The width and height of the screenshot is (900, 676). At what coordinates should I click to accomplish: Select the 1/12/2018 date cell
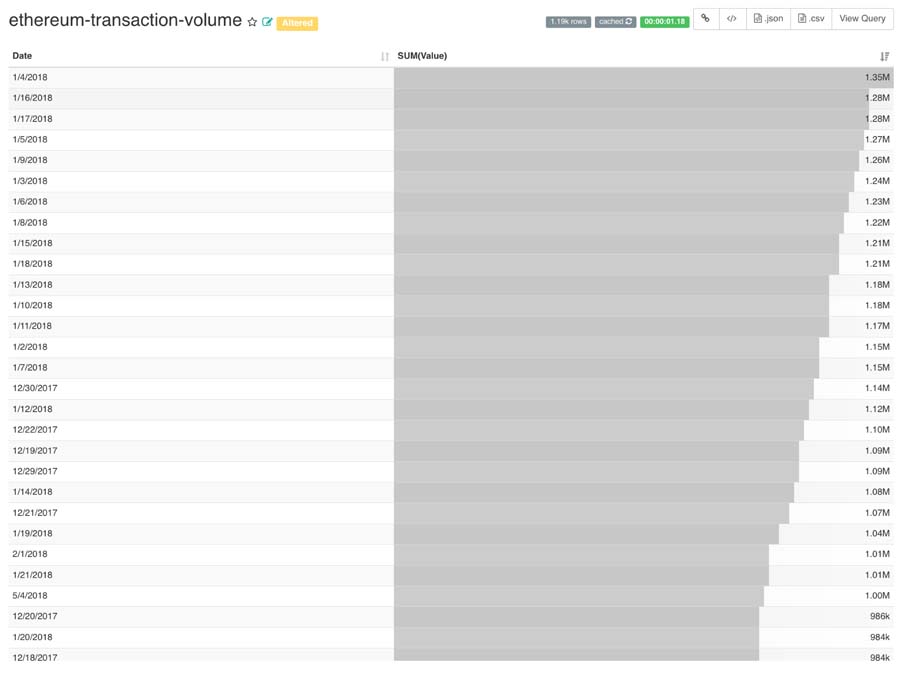[x=201, y=409]
